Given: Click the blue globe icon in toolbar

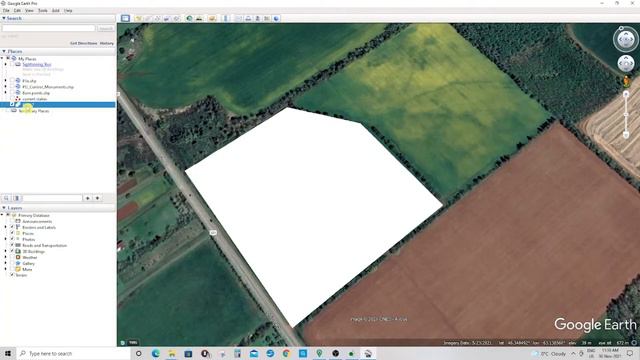Looking at the screenshot, I should [277, 18].
